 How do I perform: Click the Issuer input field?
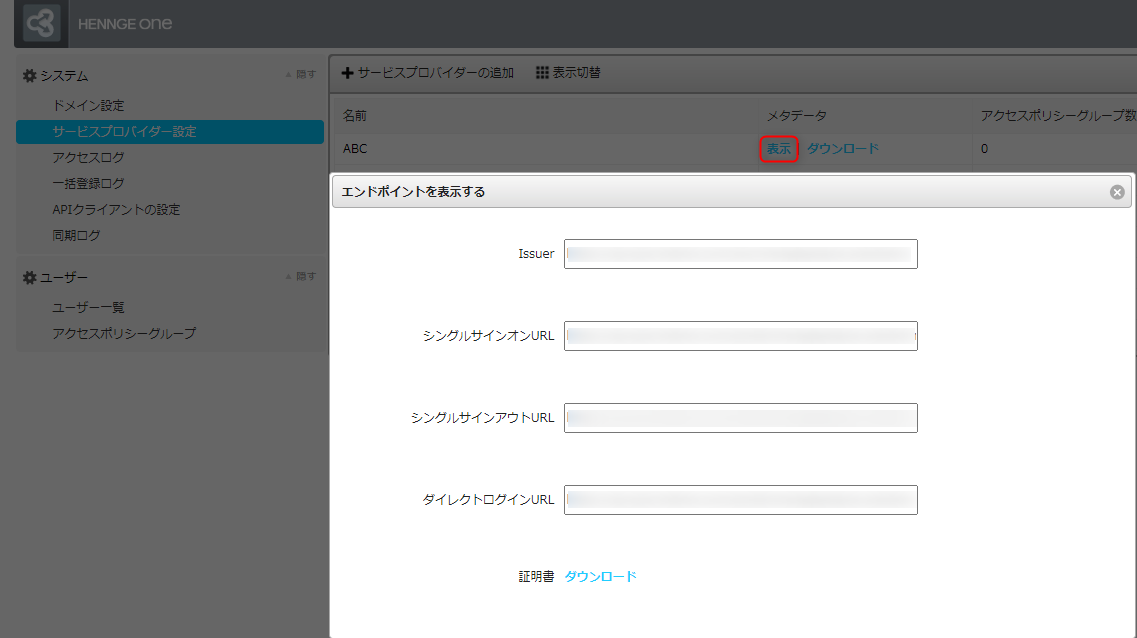[x=740, y=254]
